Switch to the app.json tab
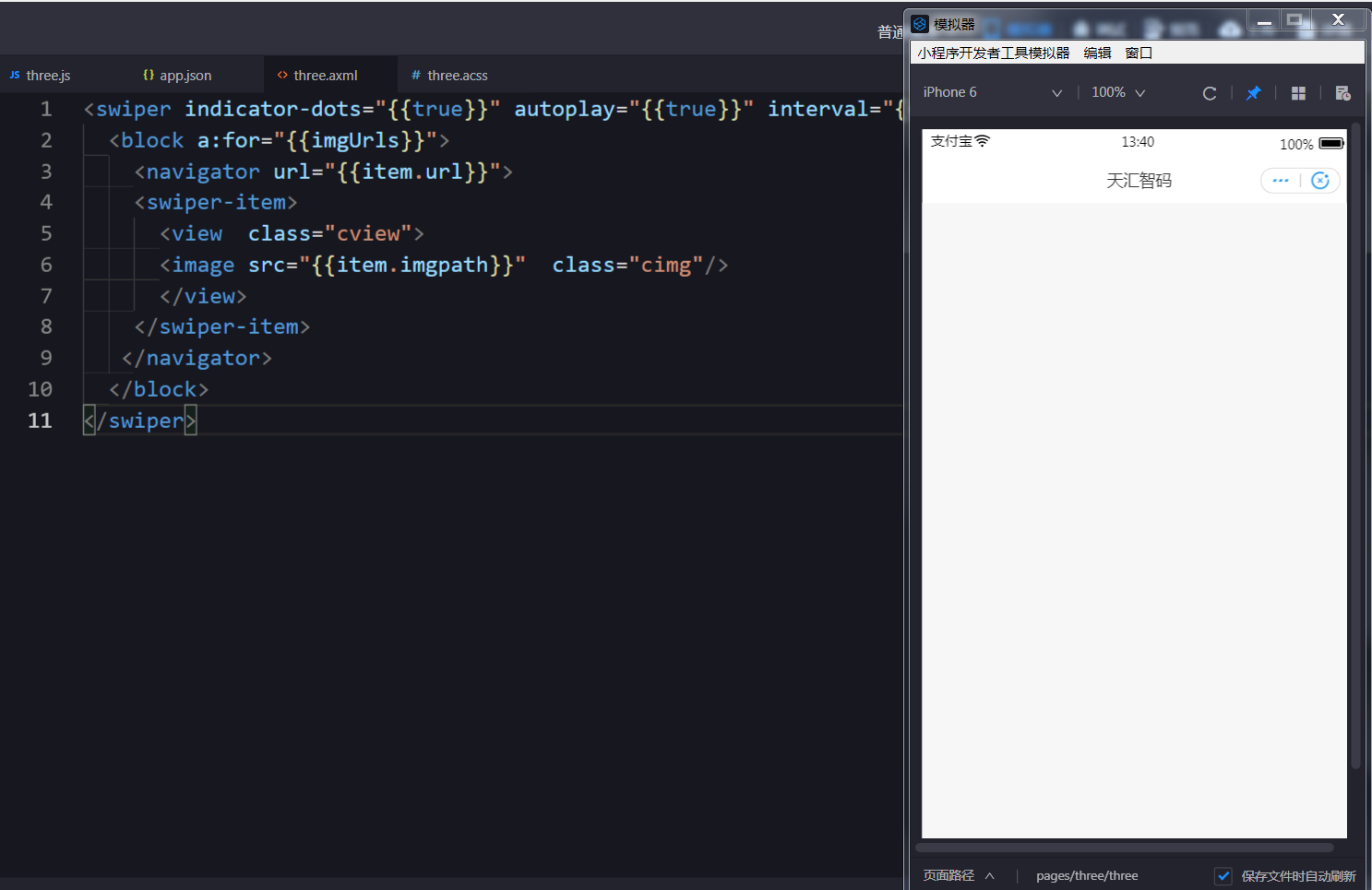1372x890 pixels. [197, 75]
